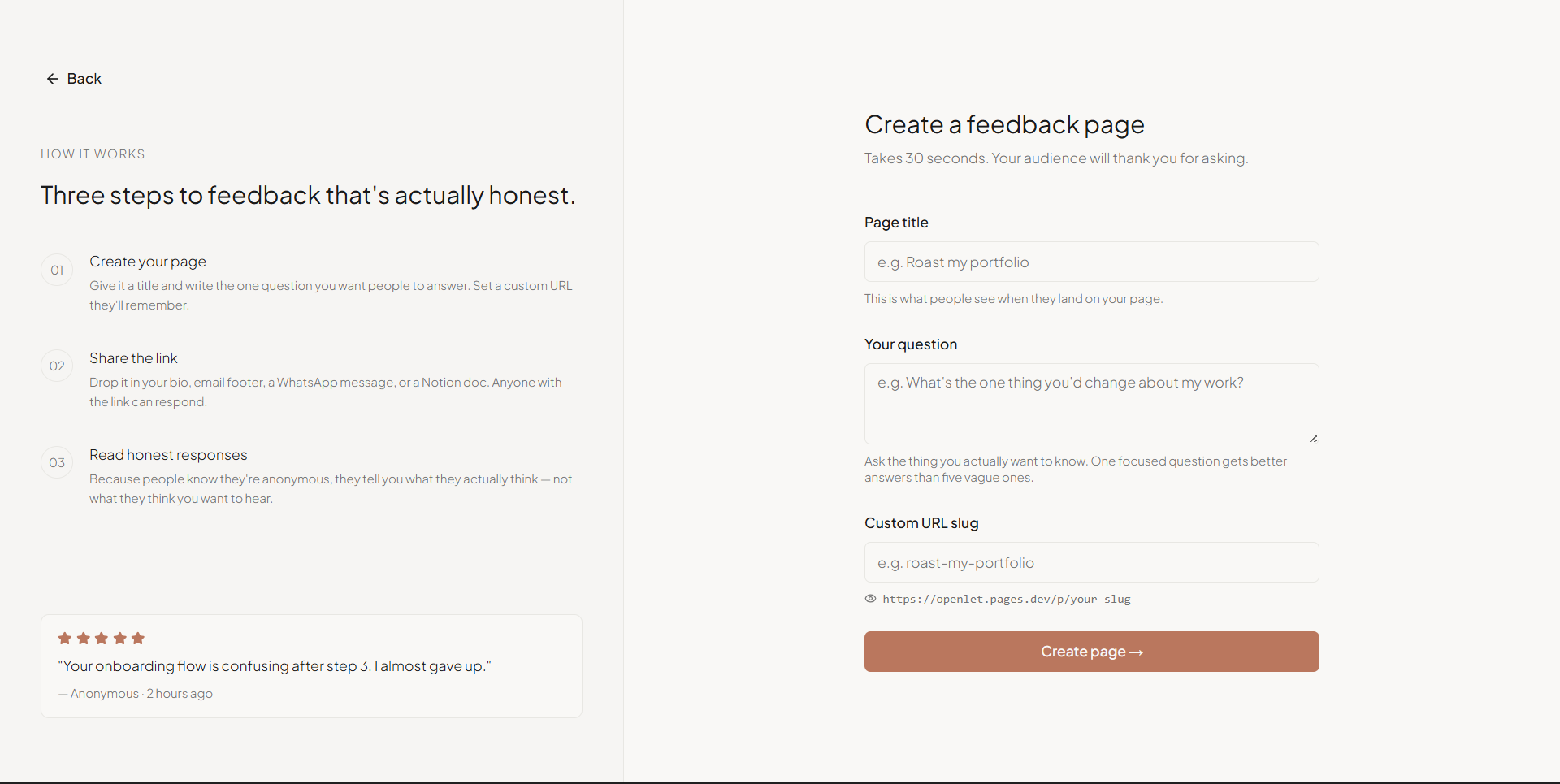
Task: Focus the Custom URL slug input
Action: click(1091, 562)
